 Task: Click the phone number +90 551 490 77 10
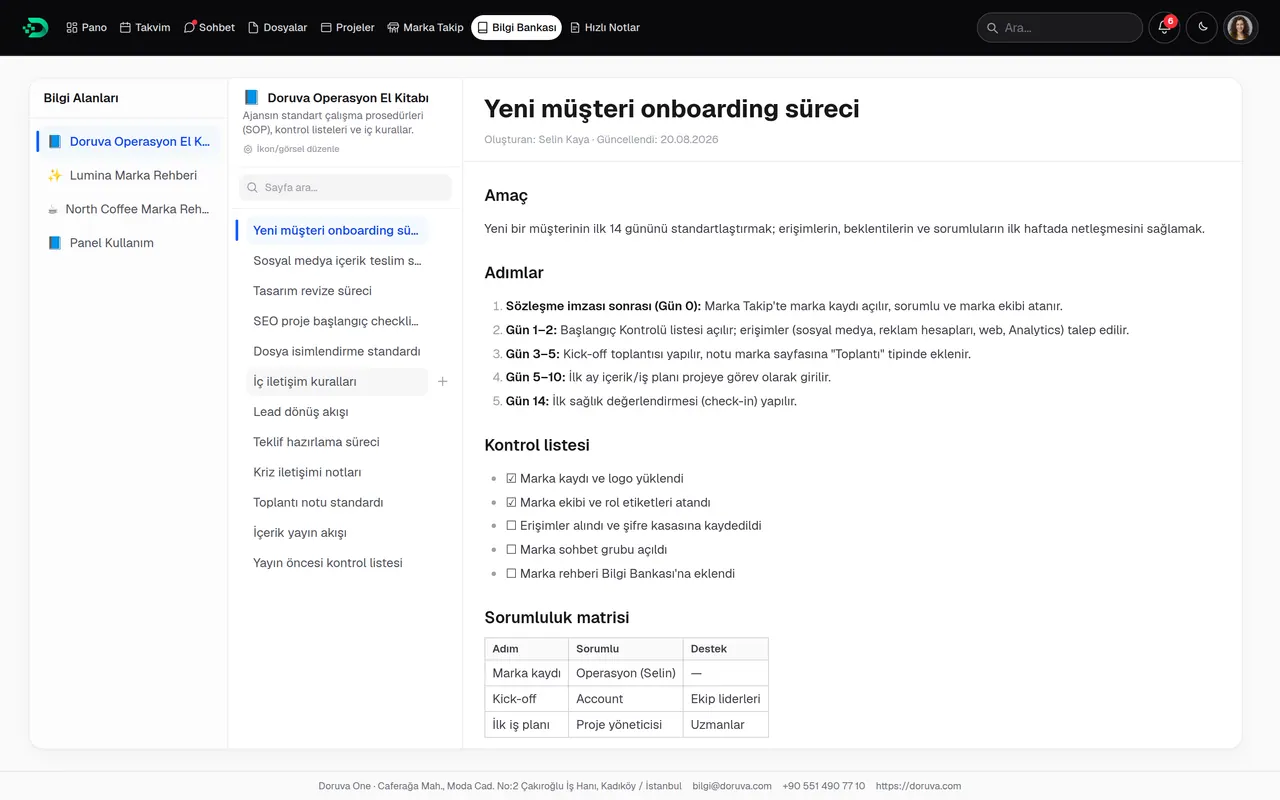pos(824,786)
